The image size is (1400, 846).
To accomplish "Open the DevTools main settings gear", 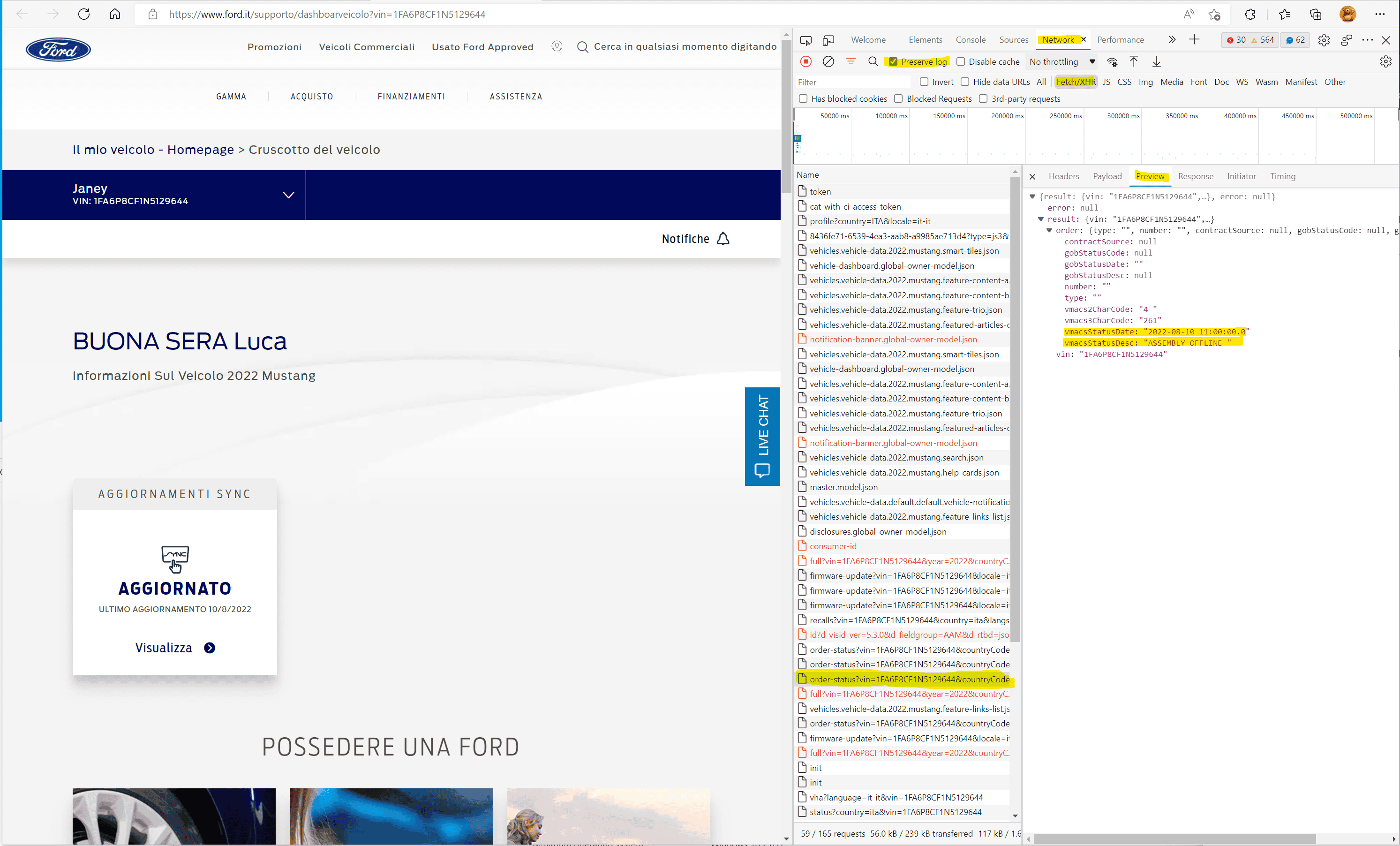I will pyautogui.click(x=1324, y=40).
